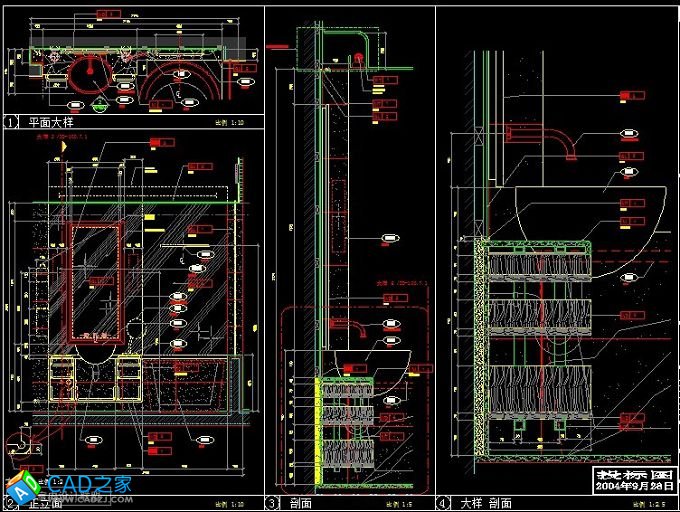
Task: Open the CAD之家 watermark link
Action: point(90,486)
